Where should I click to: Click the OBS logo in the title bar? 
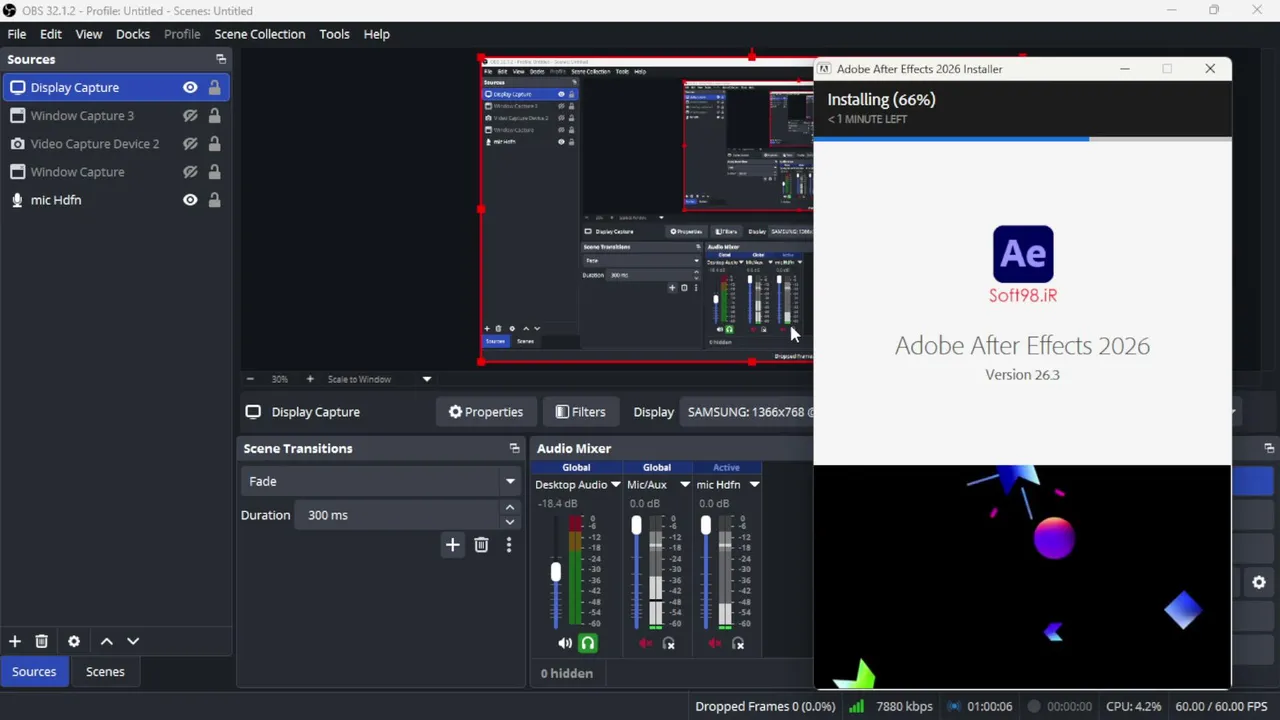(x=9, y=11)
